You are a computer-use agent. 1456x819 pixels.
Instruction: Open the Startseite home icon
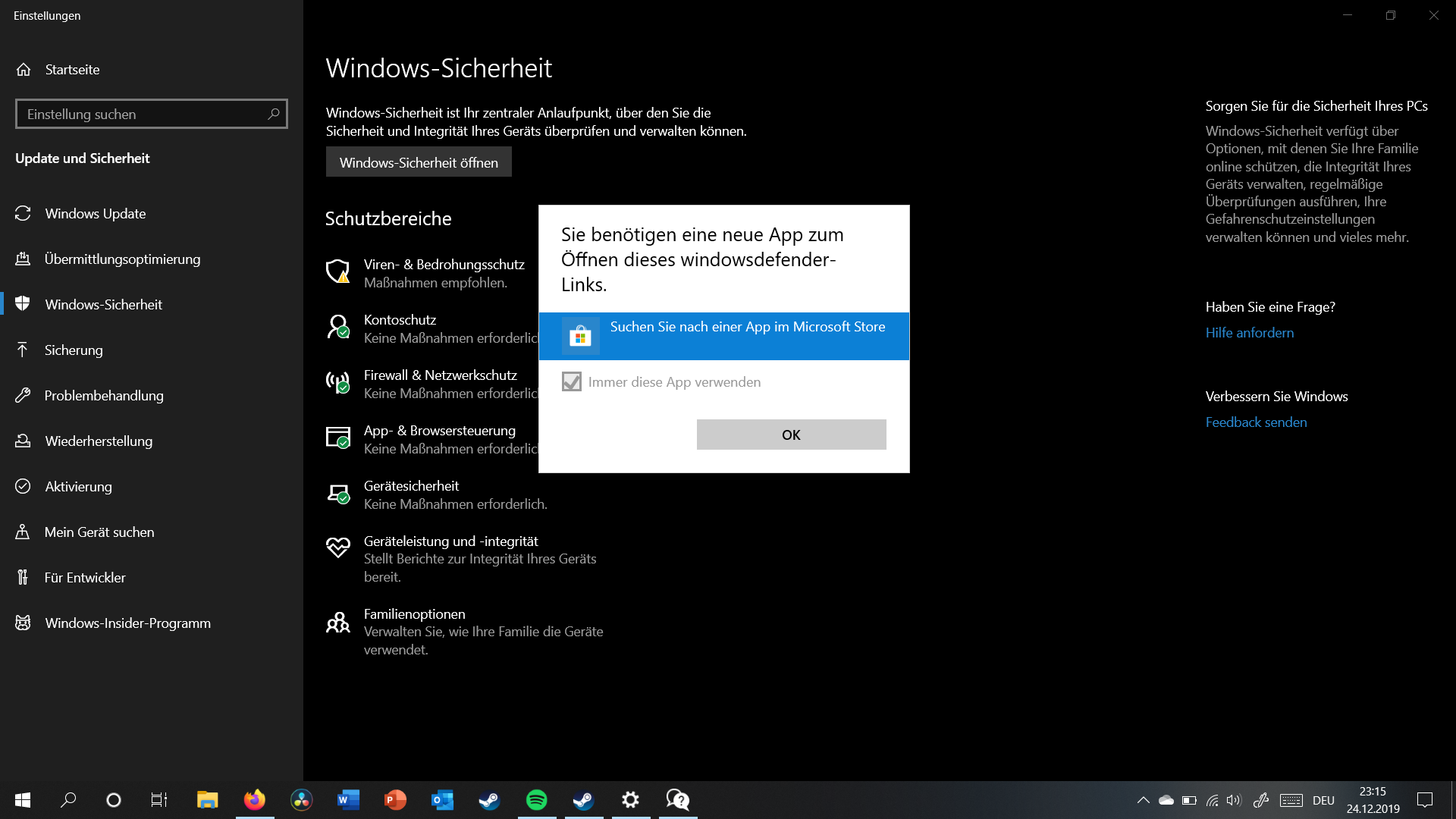click(24, 70)
